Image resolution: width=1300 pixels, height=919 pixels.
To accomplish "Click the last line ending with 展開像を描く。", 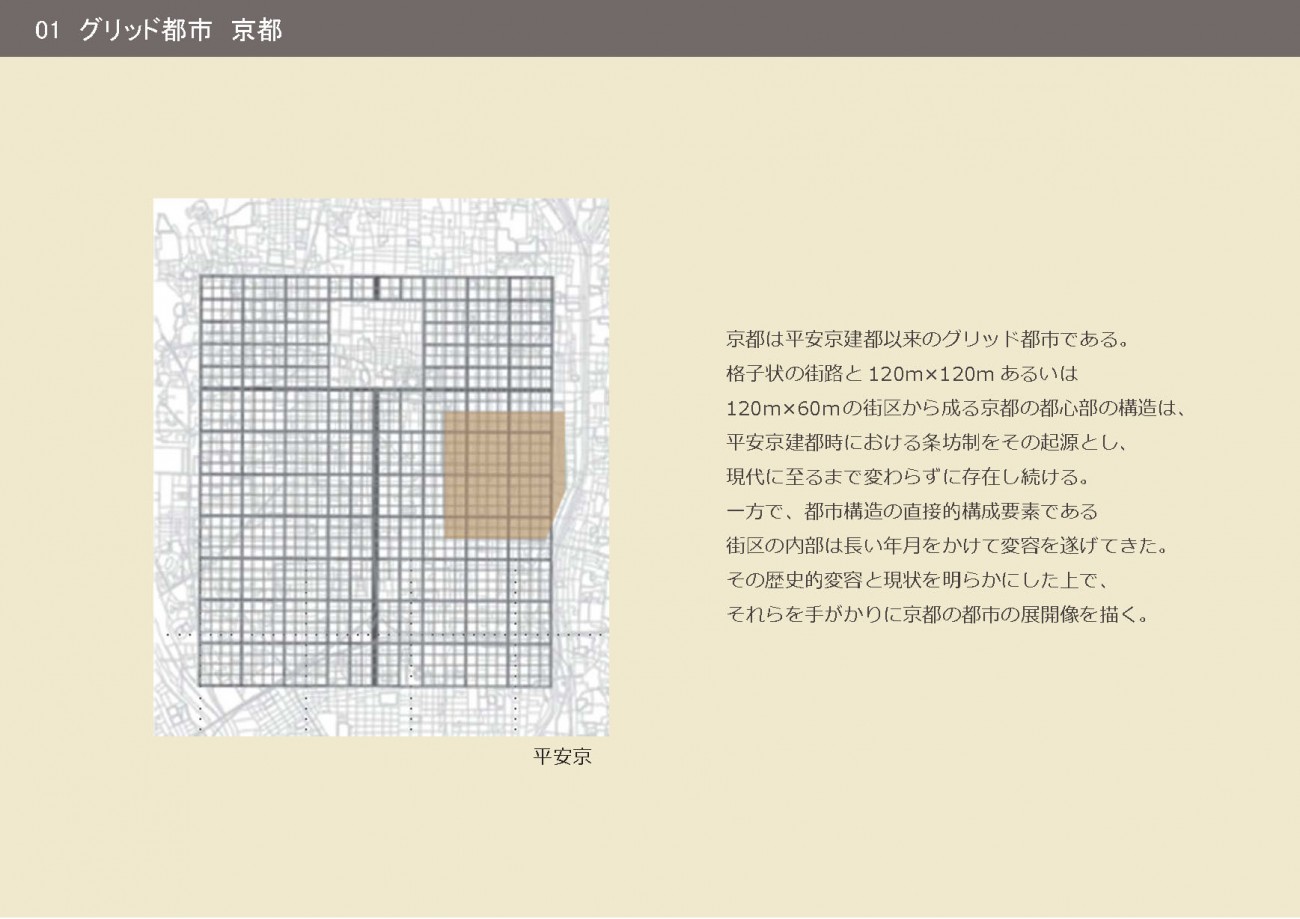I will tap(940, 615).
